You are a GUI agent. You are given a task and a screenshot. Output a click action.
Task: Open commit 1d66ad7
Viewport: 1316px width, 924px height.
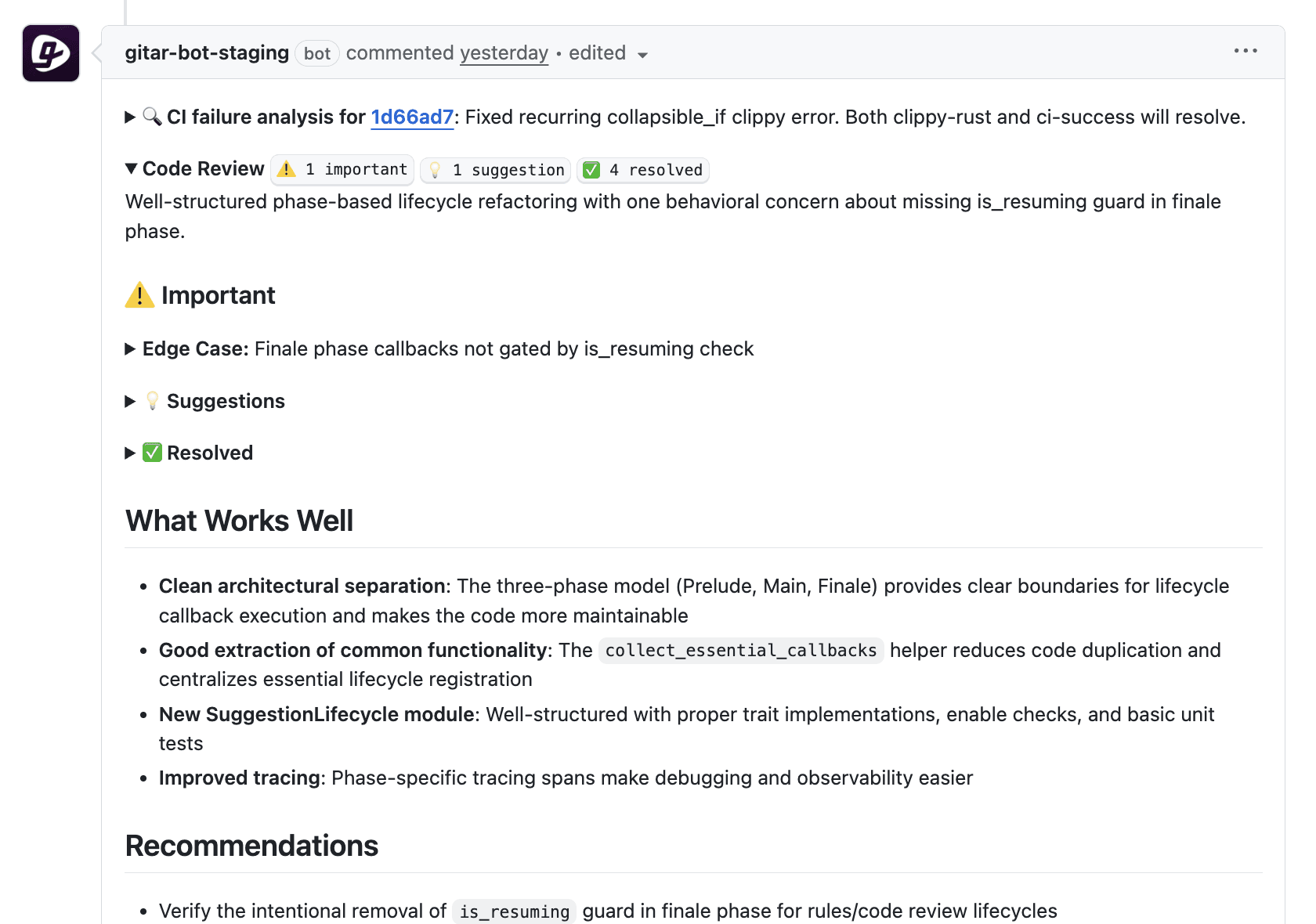pos(412,117)
